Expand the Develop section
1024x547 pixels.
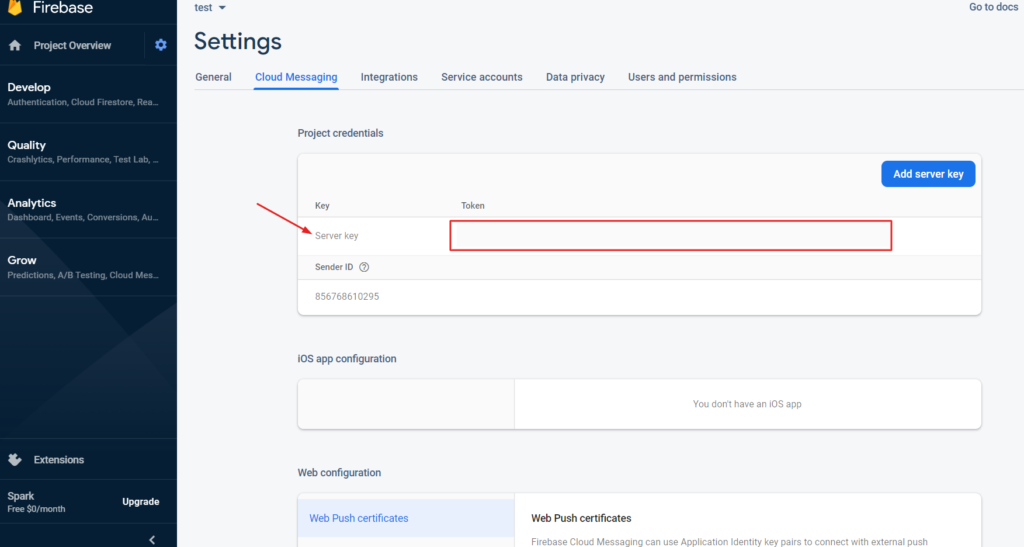point(88,94)
